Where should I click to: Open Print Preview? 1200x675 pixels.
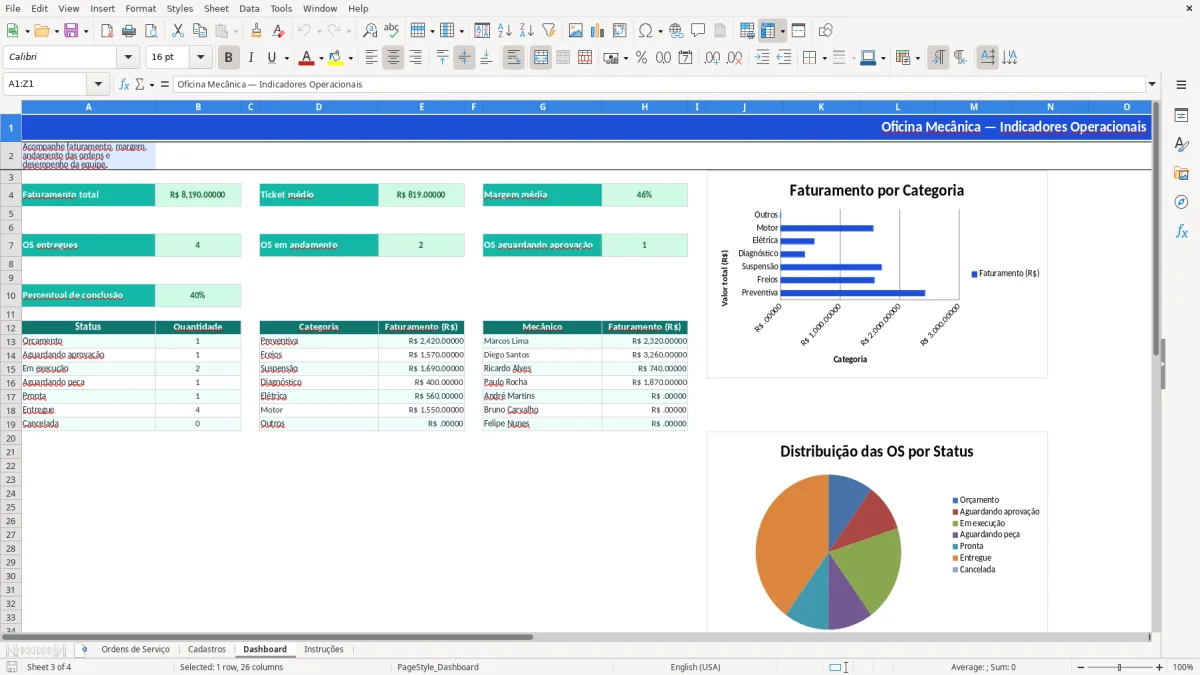[151, 31]
